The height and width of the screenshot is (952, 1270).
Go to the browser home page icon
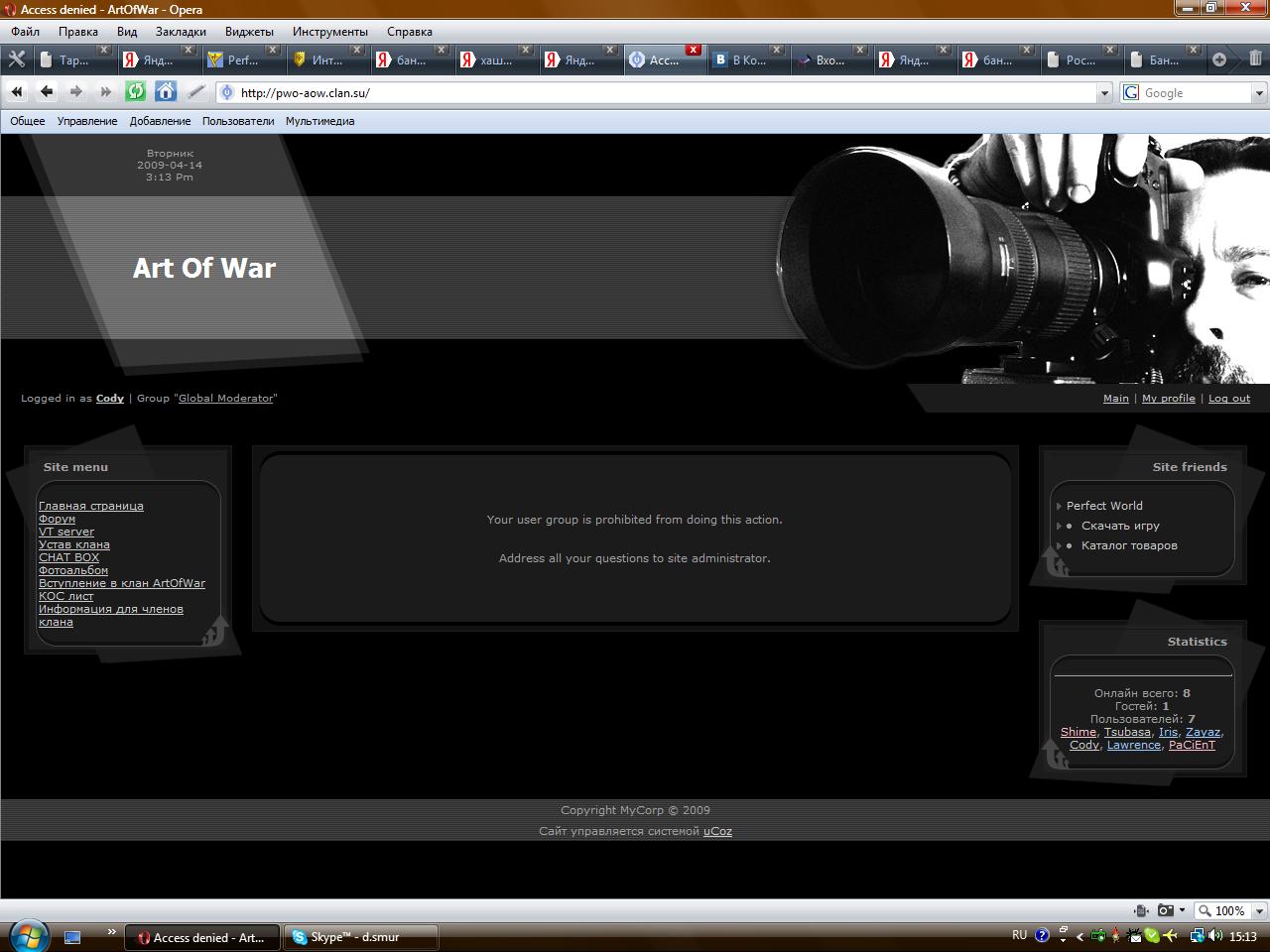coord(166,92)
